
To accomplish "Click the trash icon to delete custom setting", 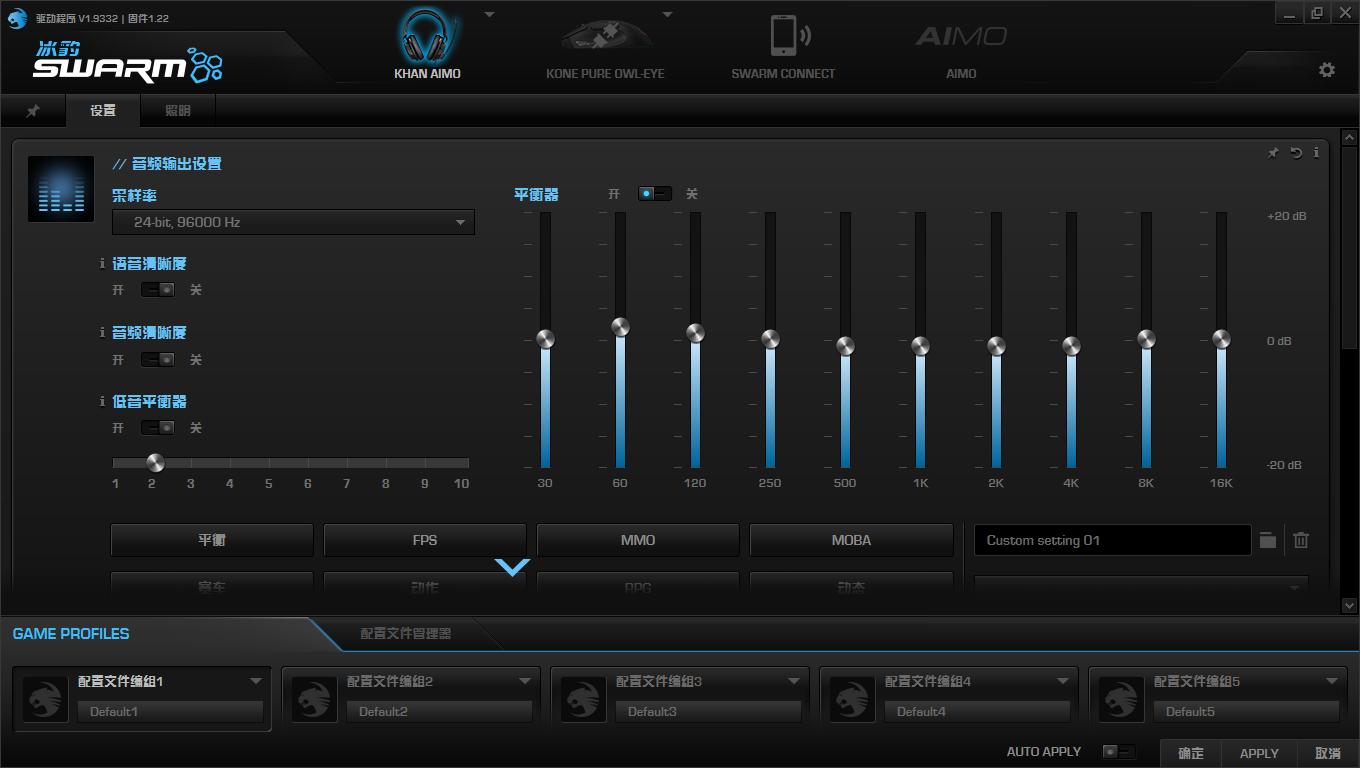I will 1301,540.
